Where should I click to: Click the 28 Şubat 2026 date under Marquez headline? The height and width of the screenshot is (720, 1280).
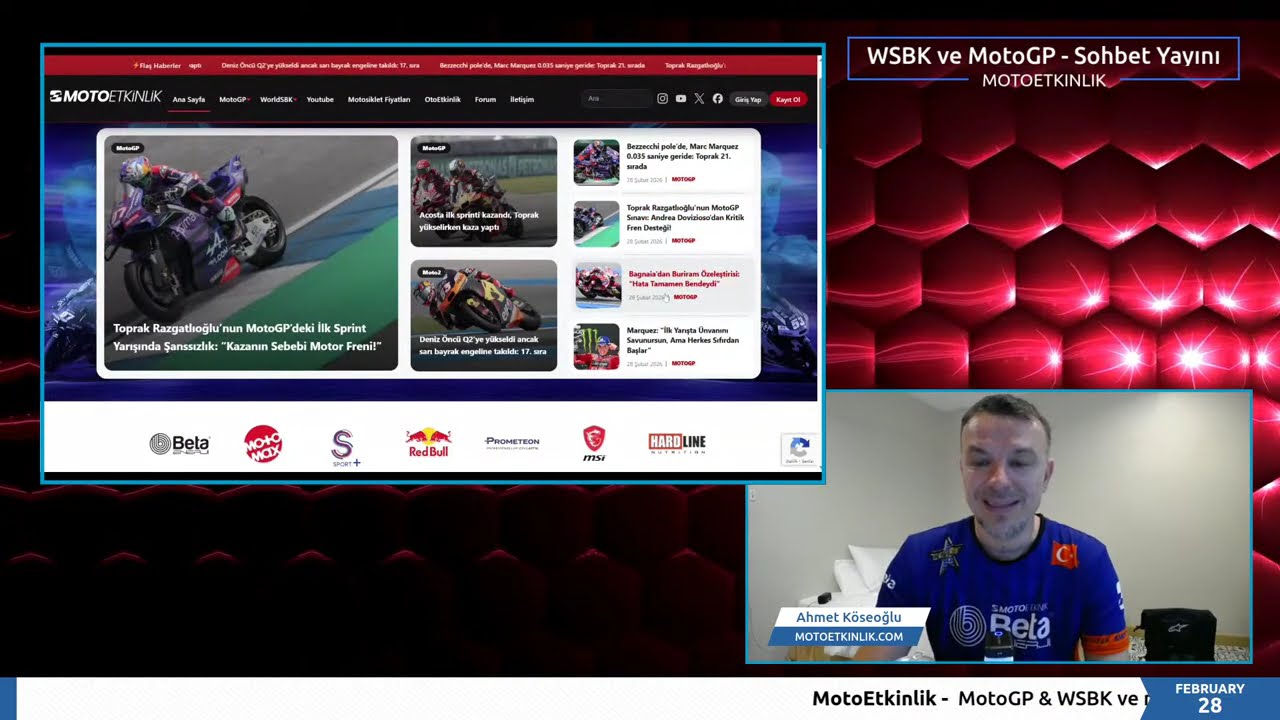point(646,364)
